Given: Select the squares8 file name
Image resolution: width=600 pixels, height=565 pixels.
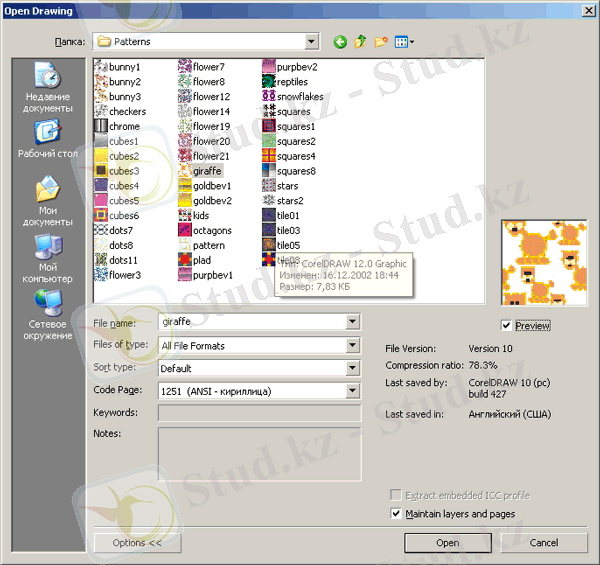Looking at the screenshot, I should click(296, 171).
